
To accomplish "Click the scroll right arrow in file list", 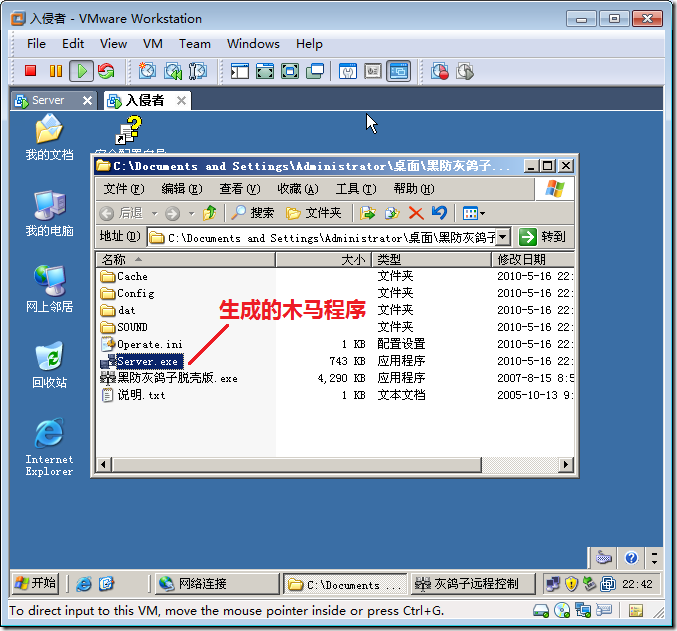I will click(566, 465).
